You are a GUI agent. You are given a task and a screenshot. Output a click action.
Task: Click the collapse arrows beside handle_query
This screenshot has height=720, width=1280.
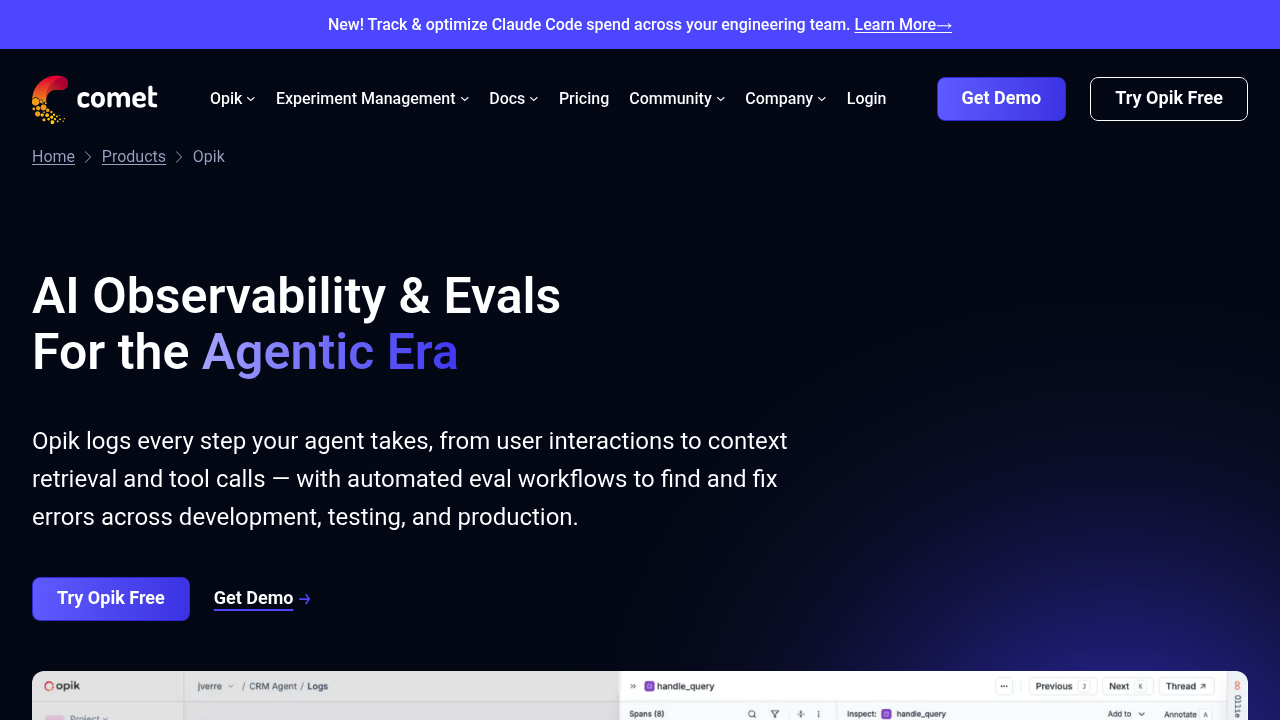[633, 686]
